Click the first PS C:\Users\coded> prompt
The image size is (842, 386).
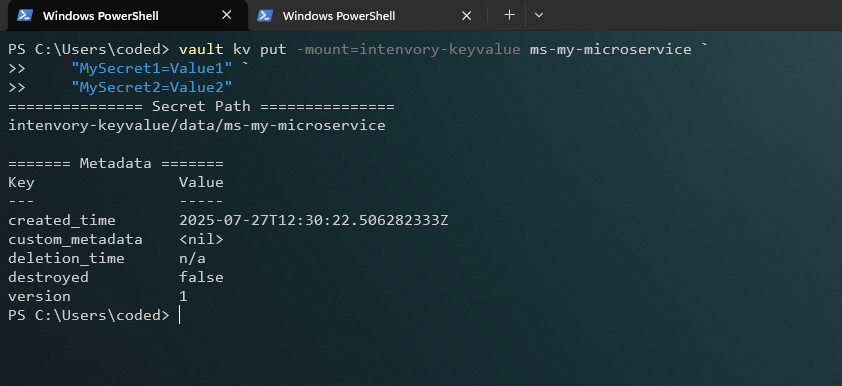click(89, 50)
